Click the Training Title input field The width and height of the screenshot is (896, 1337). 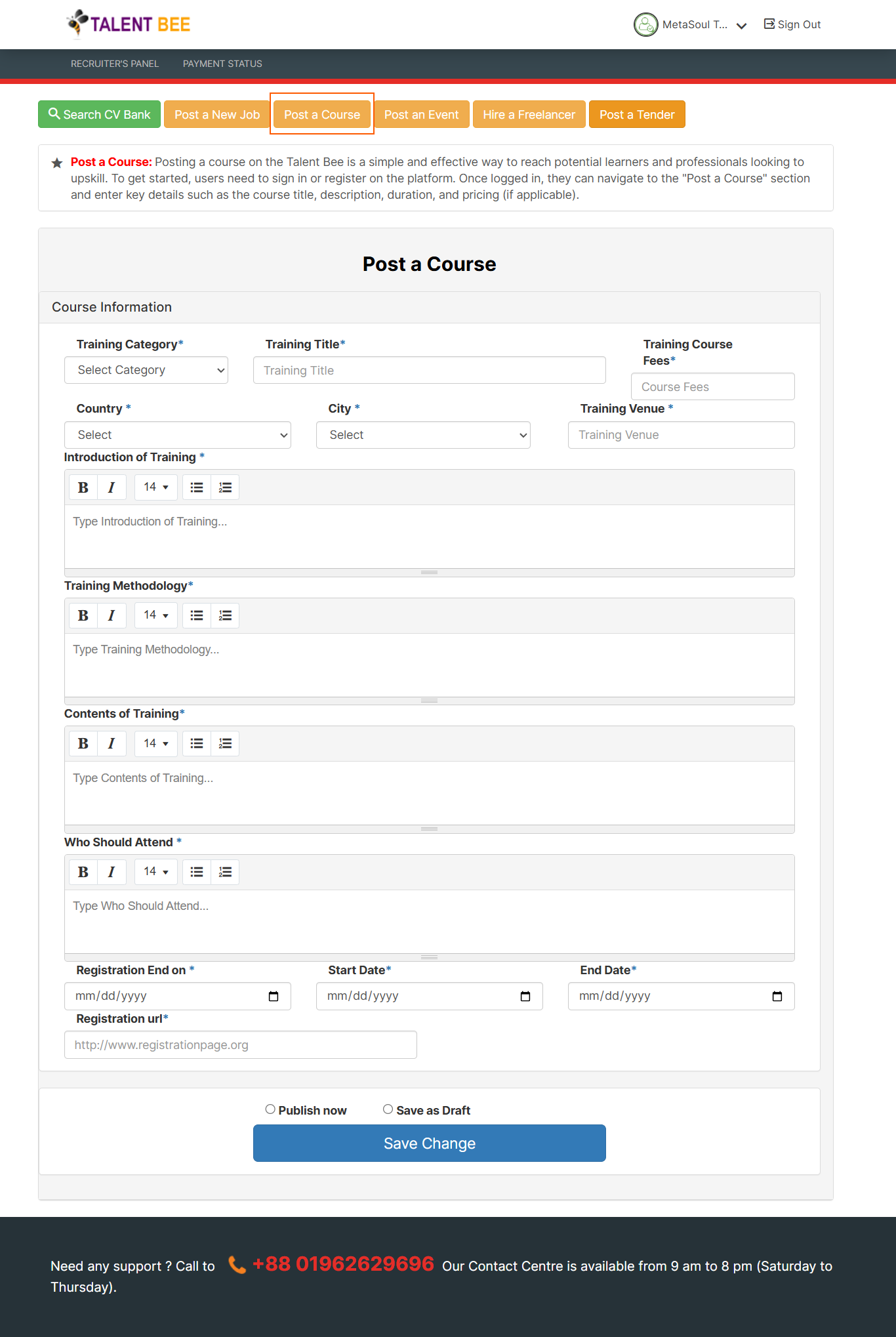click(430, 371)
